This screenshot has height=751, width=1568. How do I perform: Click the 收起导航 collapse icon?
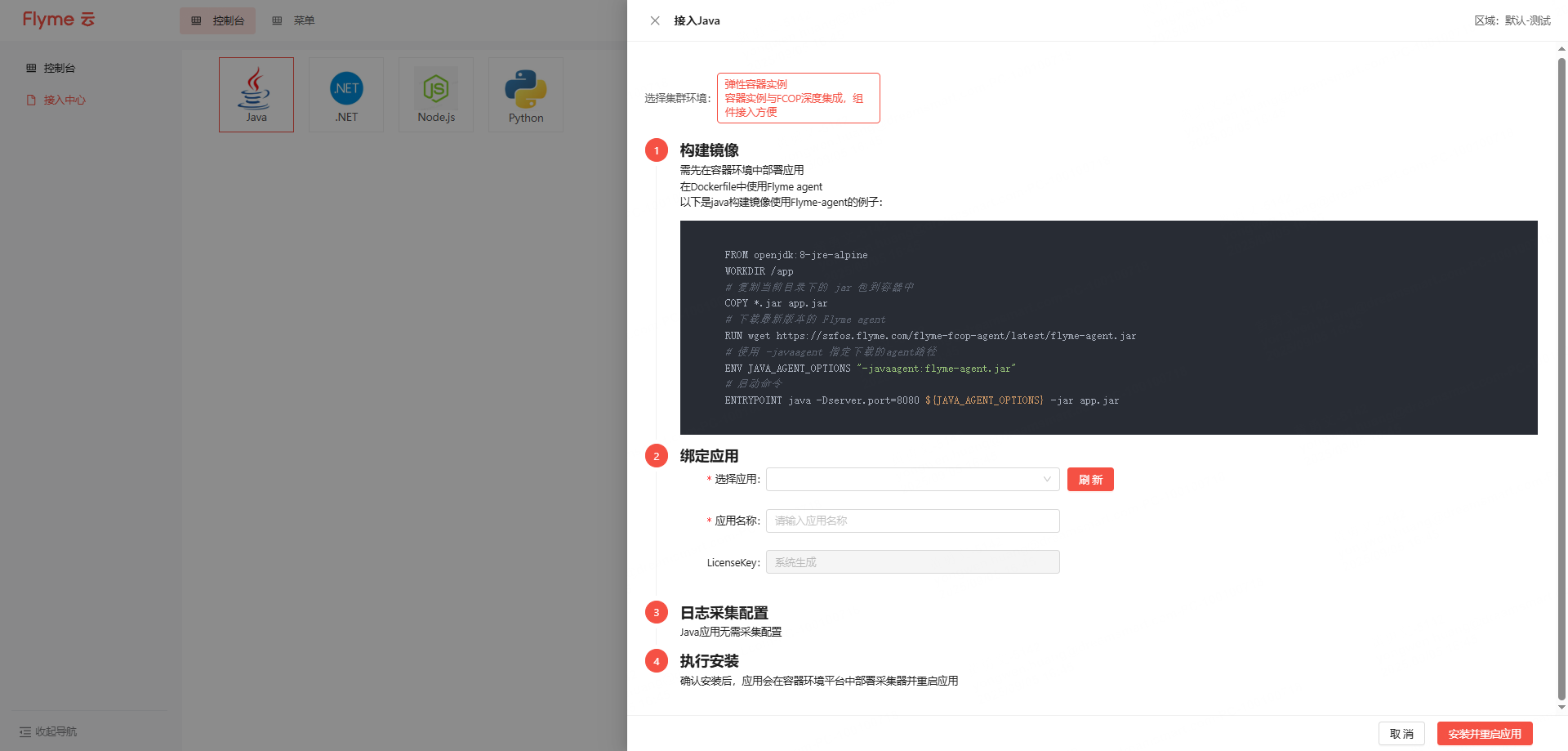point(25,731)
